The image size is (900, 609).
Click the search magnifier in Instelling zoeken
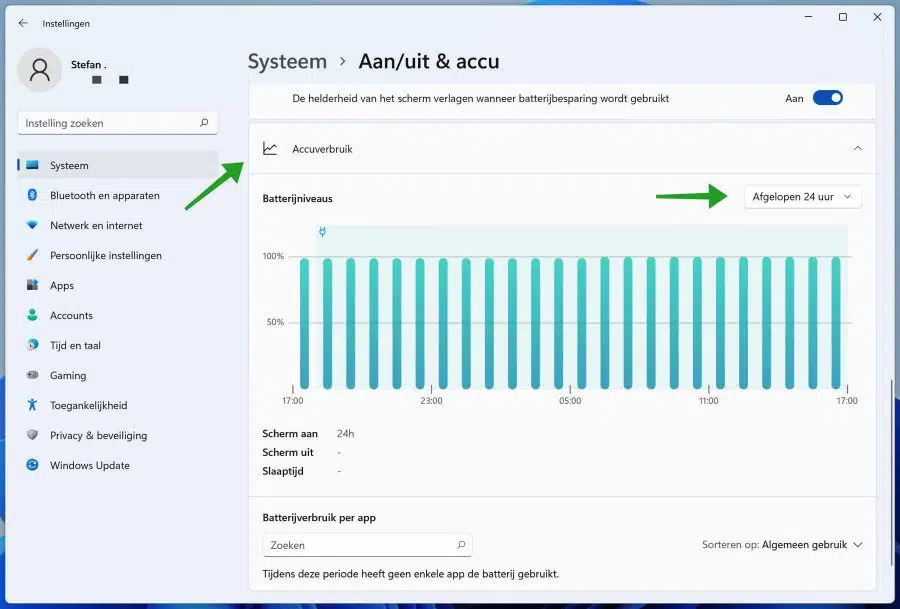pos(204,123)
